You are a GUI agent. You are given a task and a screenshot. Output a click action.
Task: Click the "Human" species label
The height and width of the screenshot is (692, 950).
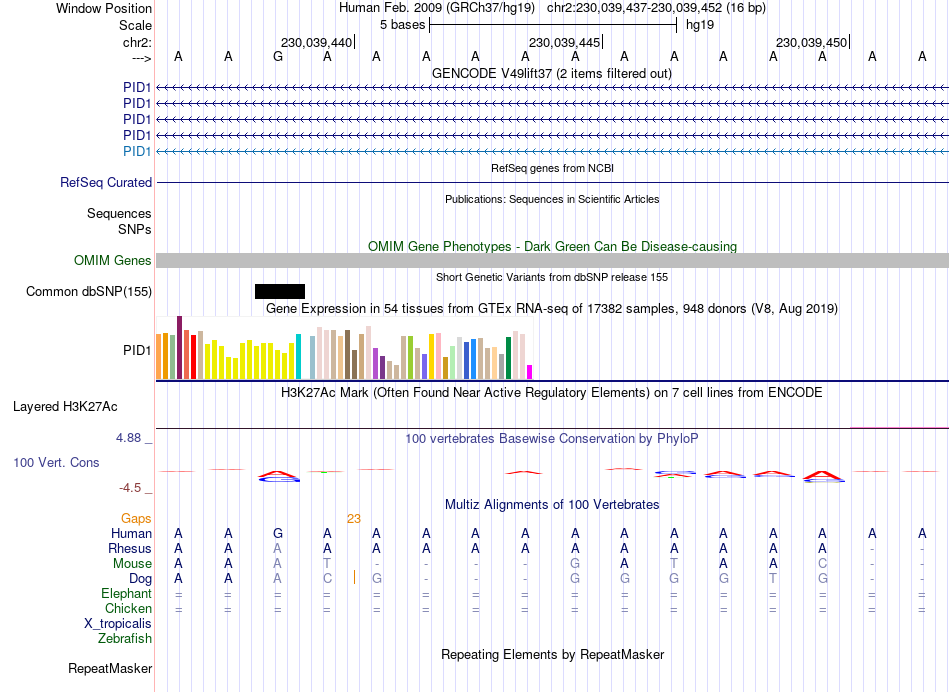131,533
